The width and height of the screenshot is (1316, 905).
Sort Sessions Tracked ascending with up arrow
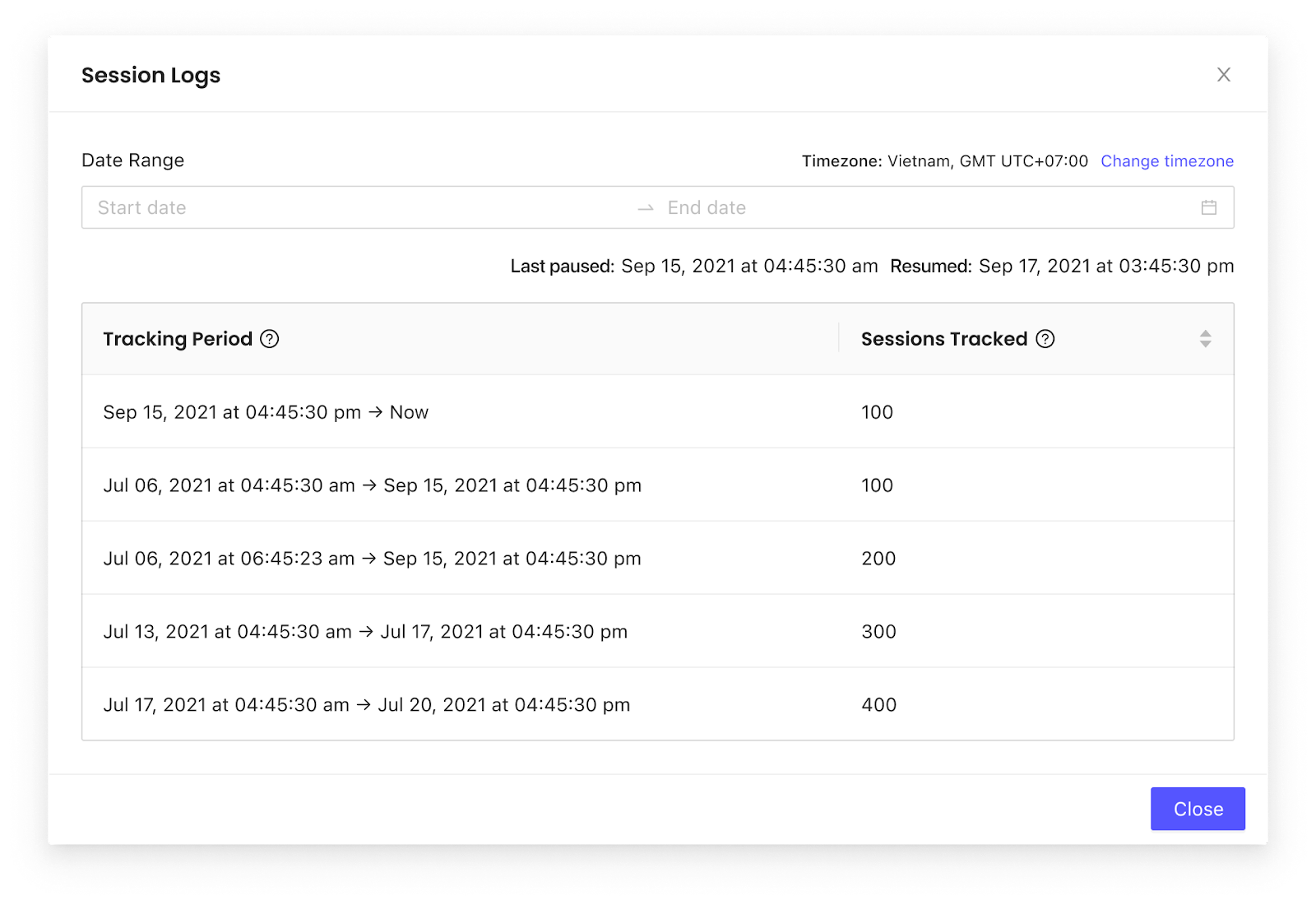point(1206,333)
